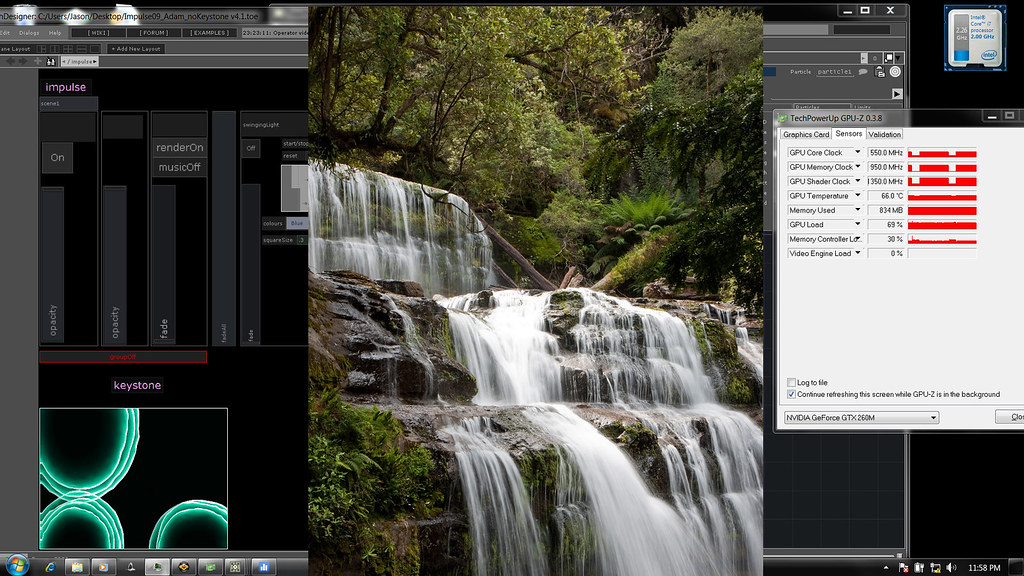Enable the Log to file checkbox

click(791, 382)
